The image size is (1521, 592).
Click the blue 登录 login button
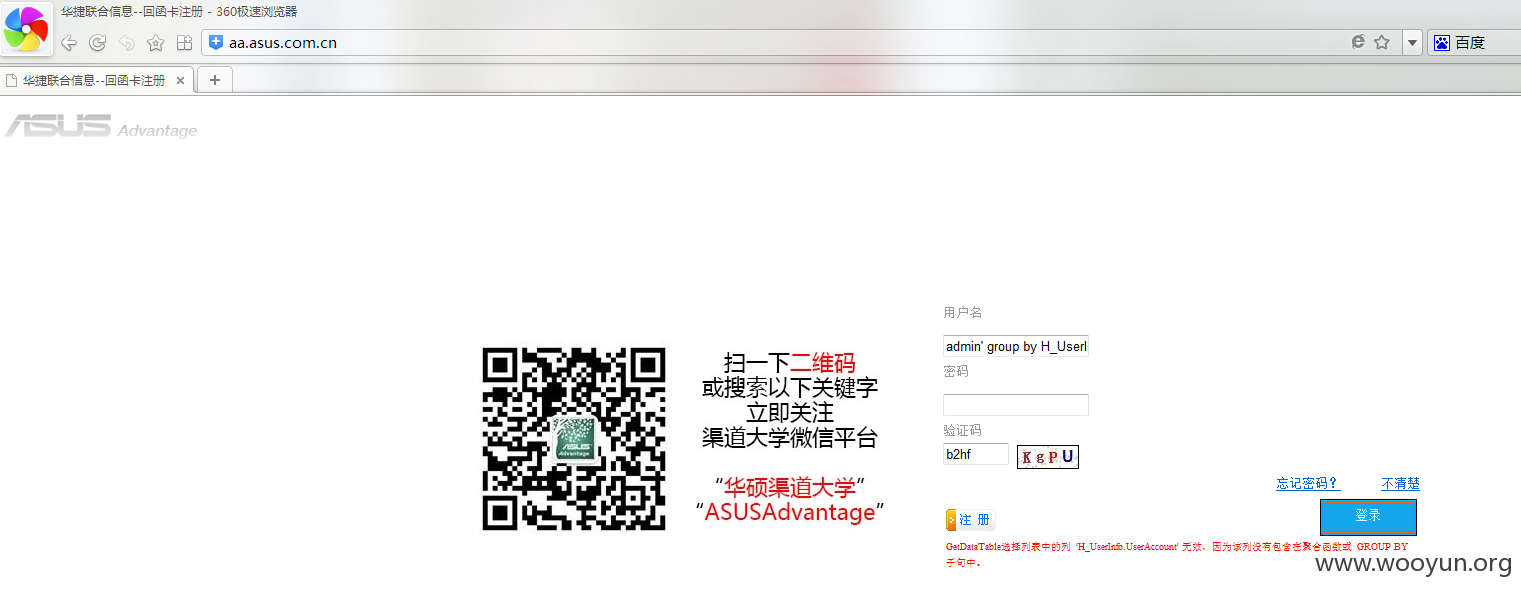(x=1368, y=517)
